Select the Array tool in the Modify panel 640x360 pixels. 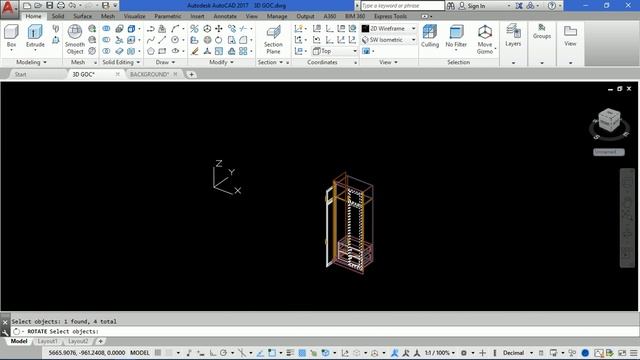(243, 51)
